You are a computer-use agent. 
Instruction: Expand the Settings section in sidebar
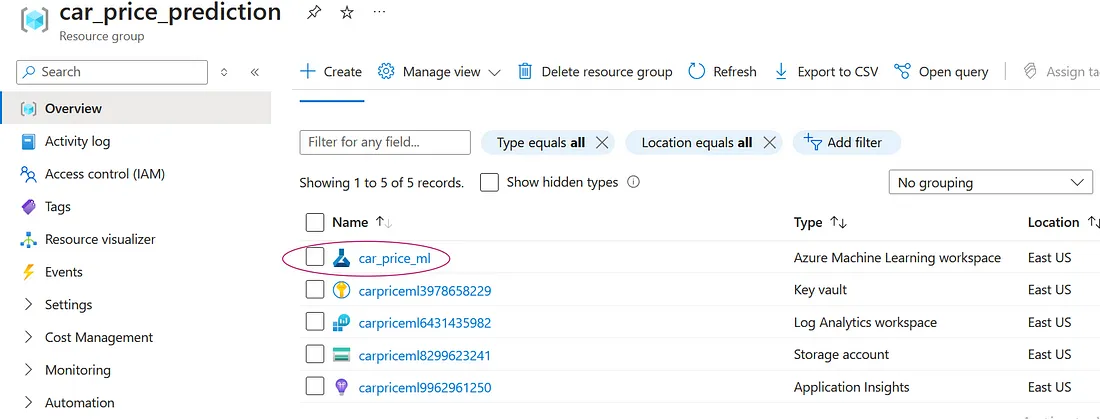pos(28,305)
